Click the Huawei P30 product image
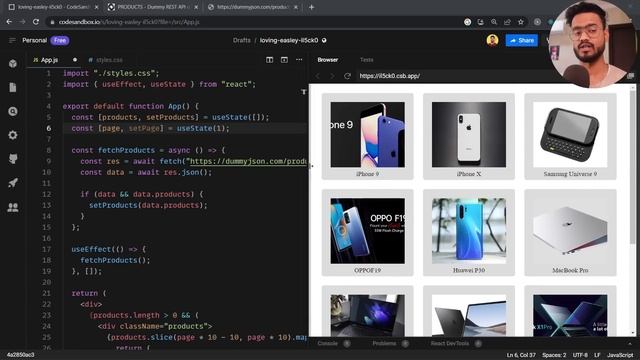Viewport: 640px width, 360px height. 469,231
